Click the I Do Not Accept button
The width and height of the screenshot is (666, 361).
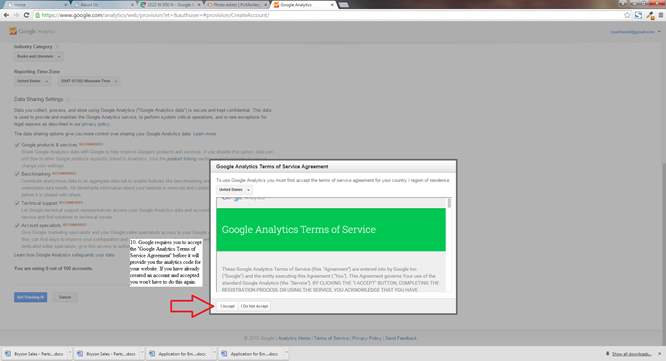click(254, 306)
